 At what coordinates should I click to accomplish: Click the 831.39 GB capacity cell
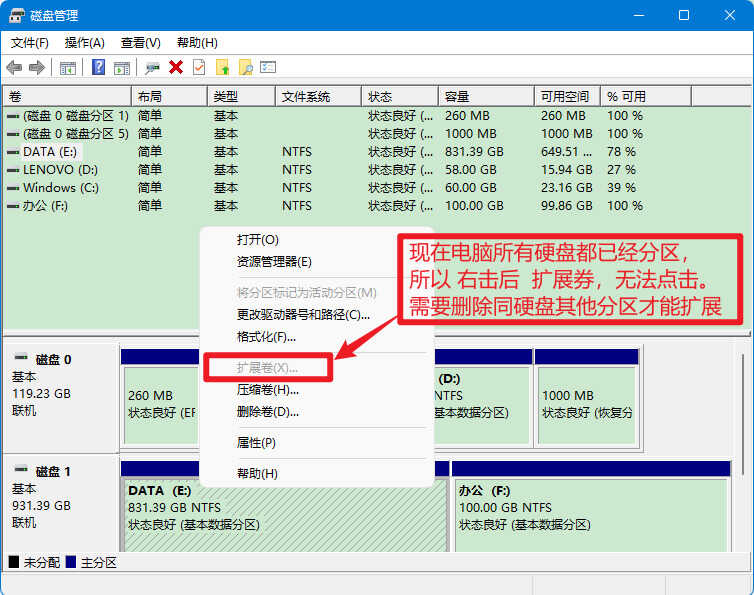click(x=474, y=152)
